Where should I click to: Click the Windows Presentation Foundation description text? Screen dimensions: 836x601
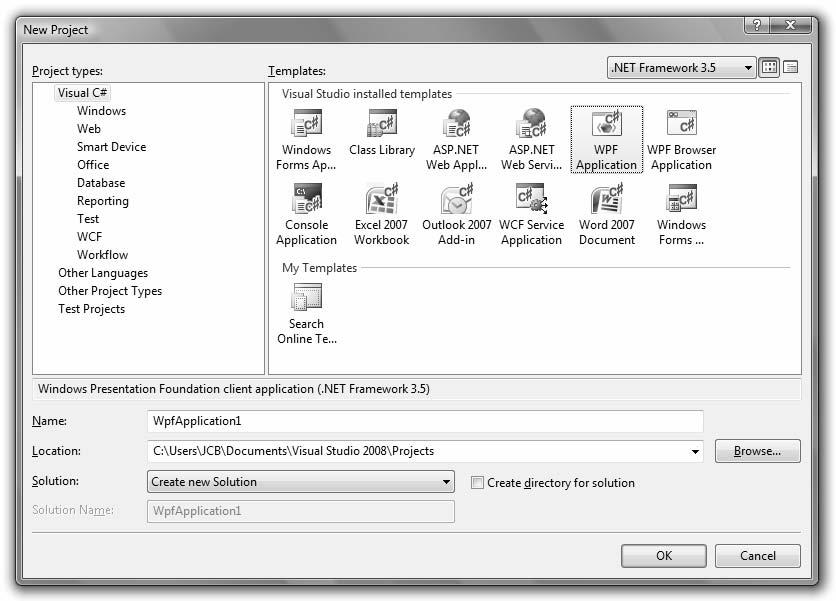[x=234, y=389]
